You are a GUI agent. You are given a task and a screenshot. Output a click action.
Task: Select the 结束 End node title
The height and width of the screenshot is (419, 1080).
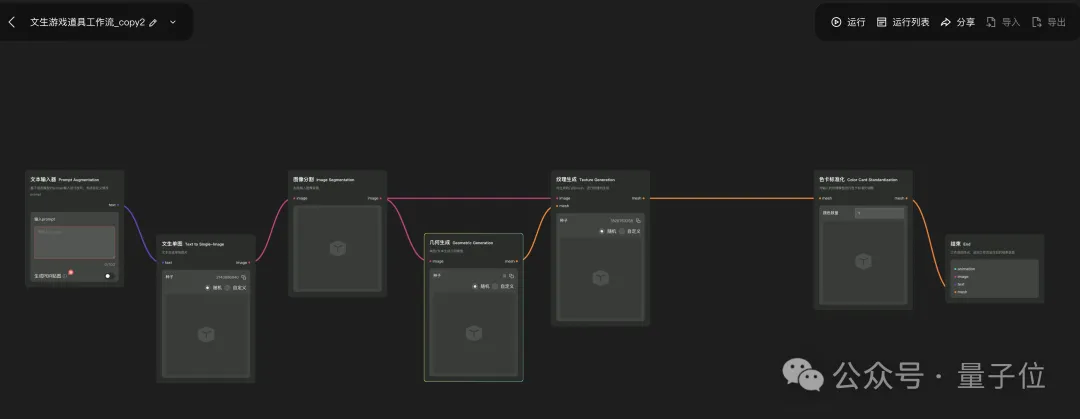pyautogui.click(x=961, y=243)
